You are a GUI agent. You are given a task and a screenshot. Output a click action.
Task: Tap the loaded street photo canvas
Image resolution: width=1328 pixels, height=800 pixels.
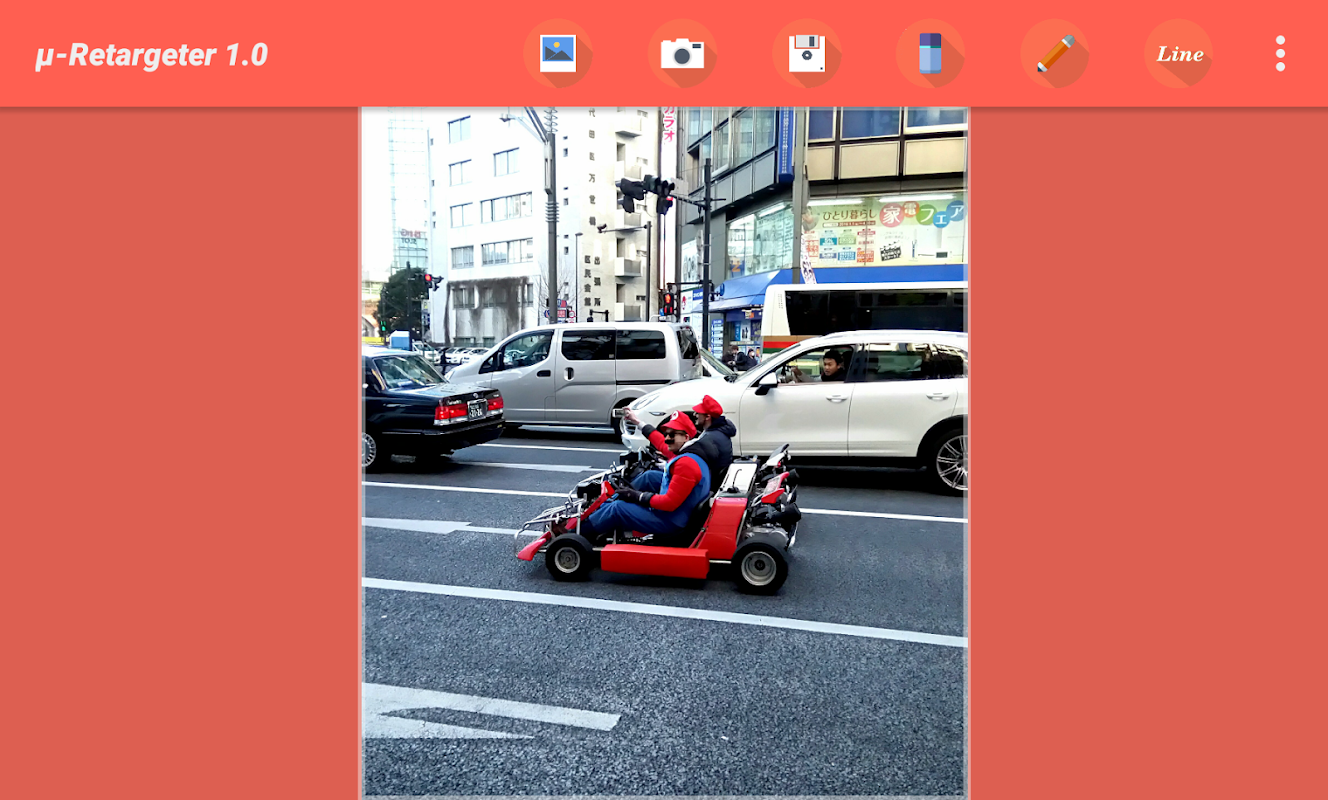pyautogui.click(x=664, y=452)
